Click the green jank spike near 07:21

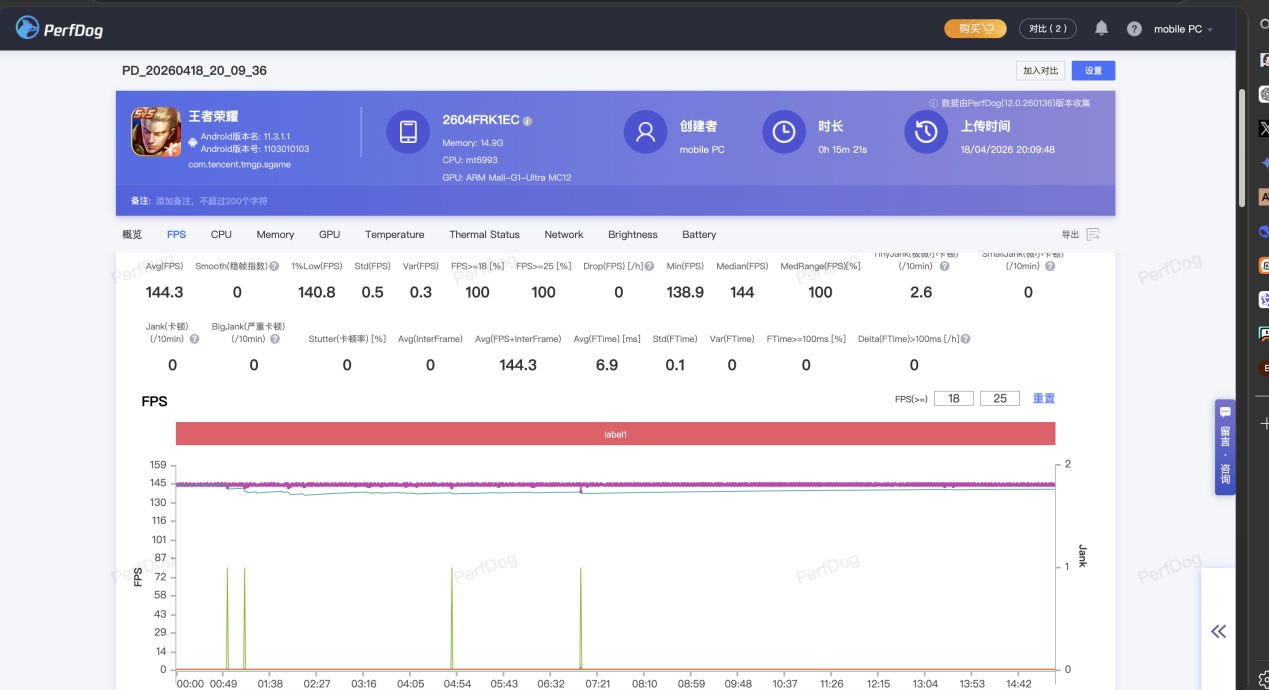pyautogui.click(x=581, y=618)
